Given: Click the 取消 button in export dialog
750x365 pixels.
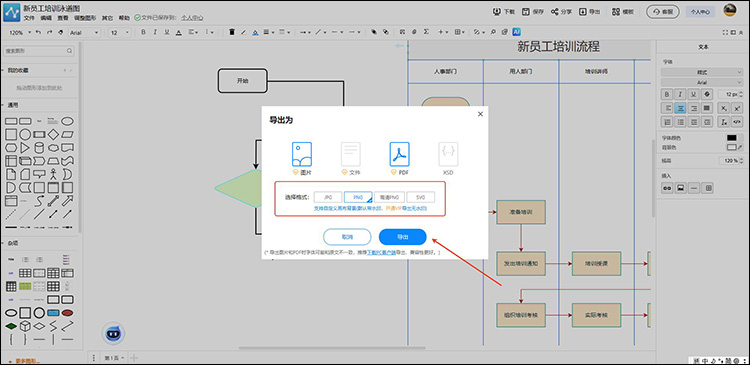Looking at the screenshot, I should (x=347, y=237).
